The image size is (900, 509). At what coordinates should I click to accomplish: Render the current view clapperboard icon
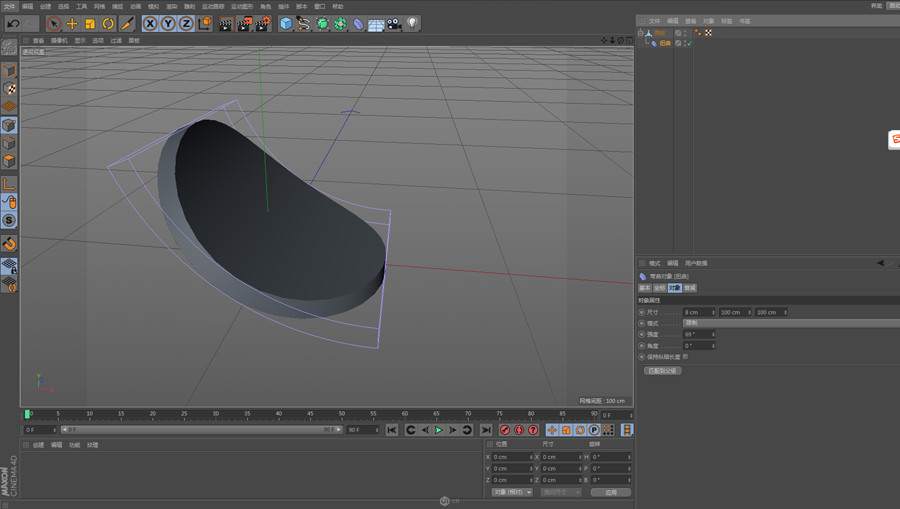tap(226, 24)
